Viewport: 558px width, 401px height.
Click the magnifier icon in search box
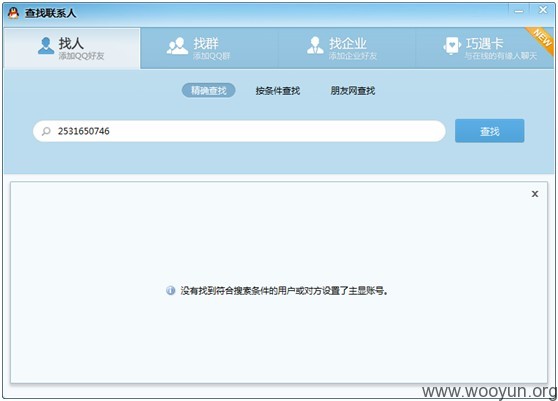click(46, 131)
